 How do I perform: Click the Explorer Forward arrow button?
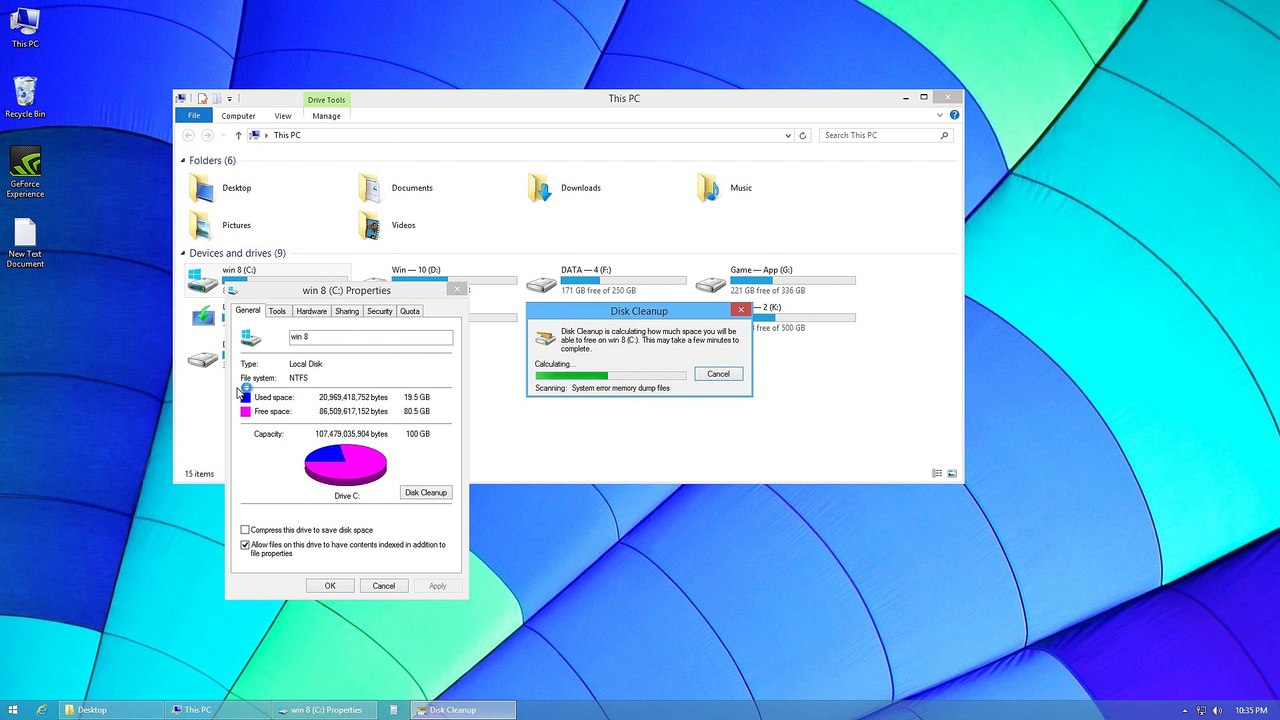point(207,135)
